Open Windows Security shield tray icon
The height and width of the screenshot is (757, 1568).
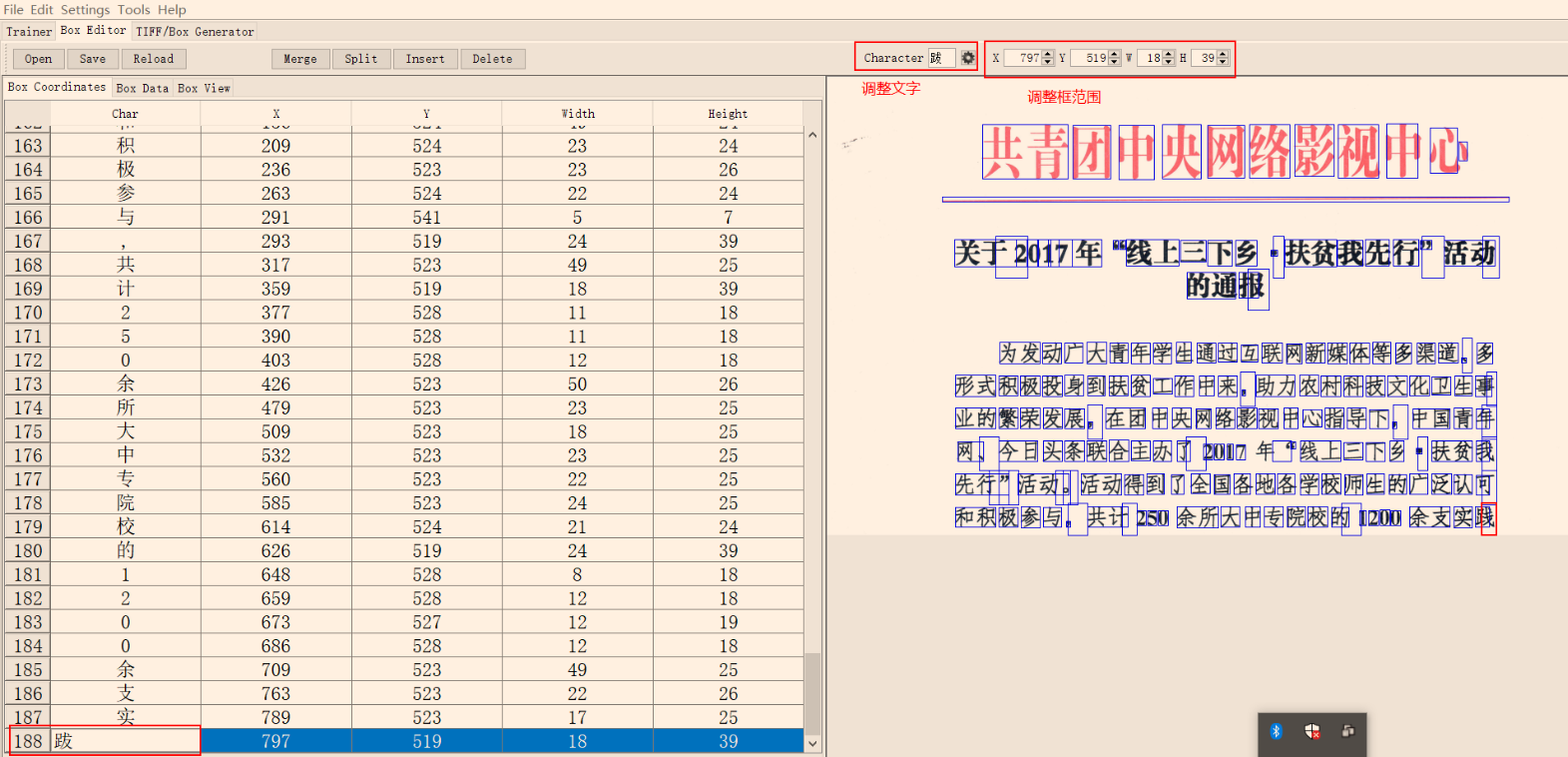point(1312,732)
